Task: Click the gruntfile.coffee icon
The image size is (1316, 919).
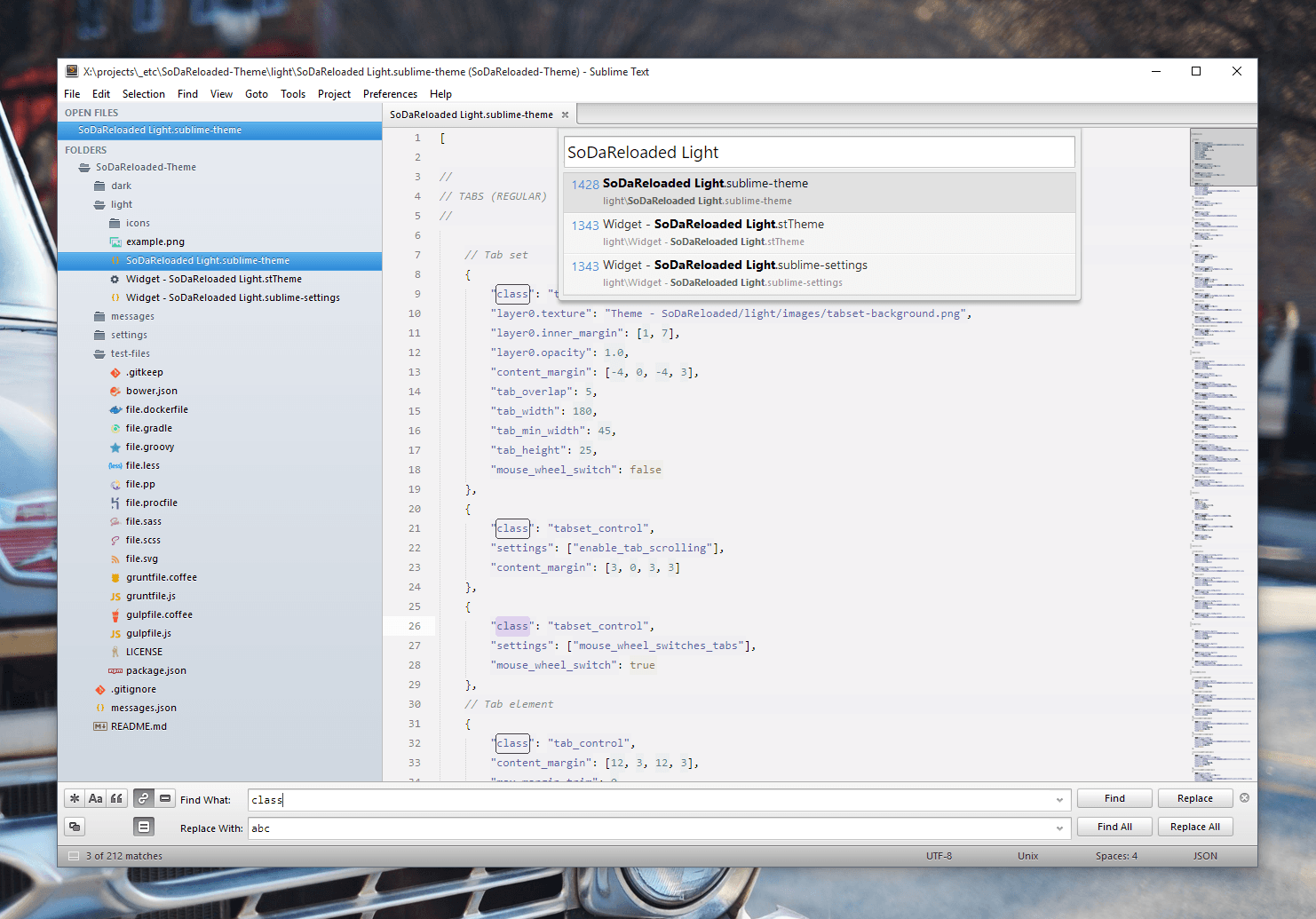Action: (x=115, y=577)
